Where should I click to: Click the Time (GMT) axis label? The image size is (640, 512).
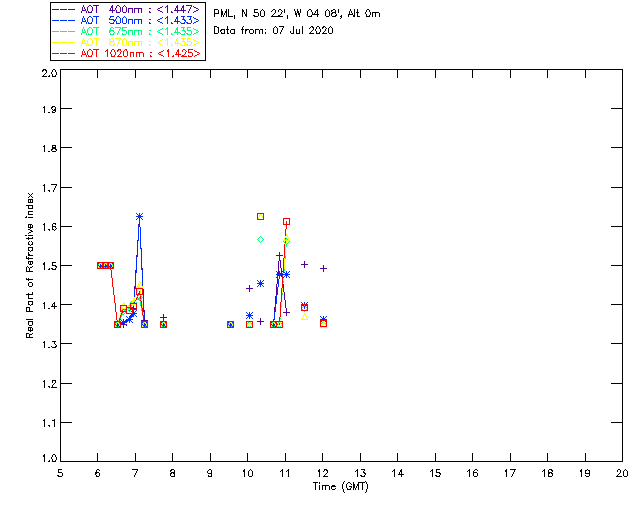[x=340, y=487]
